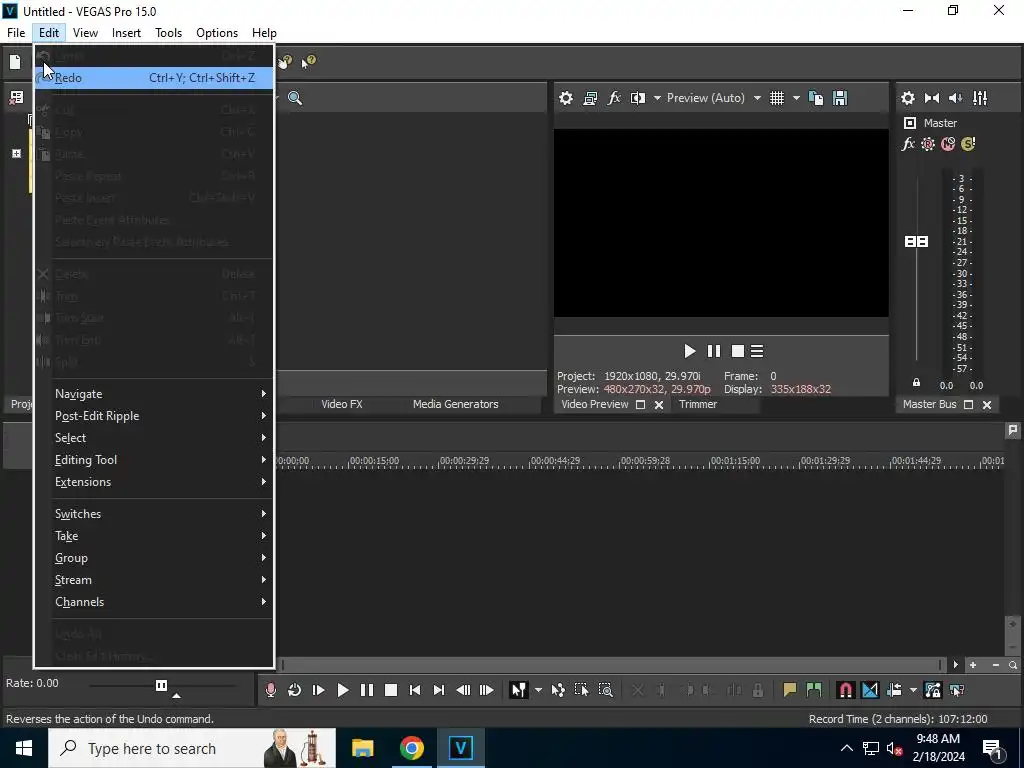This screenshot has width=1024, height=768.
Task: Copy preview snapshot to clipboard
Action: (x=816, y=98)
